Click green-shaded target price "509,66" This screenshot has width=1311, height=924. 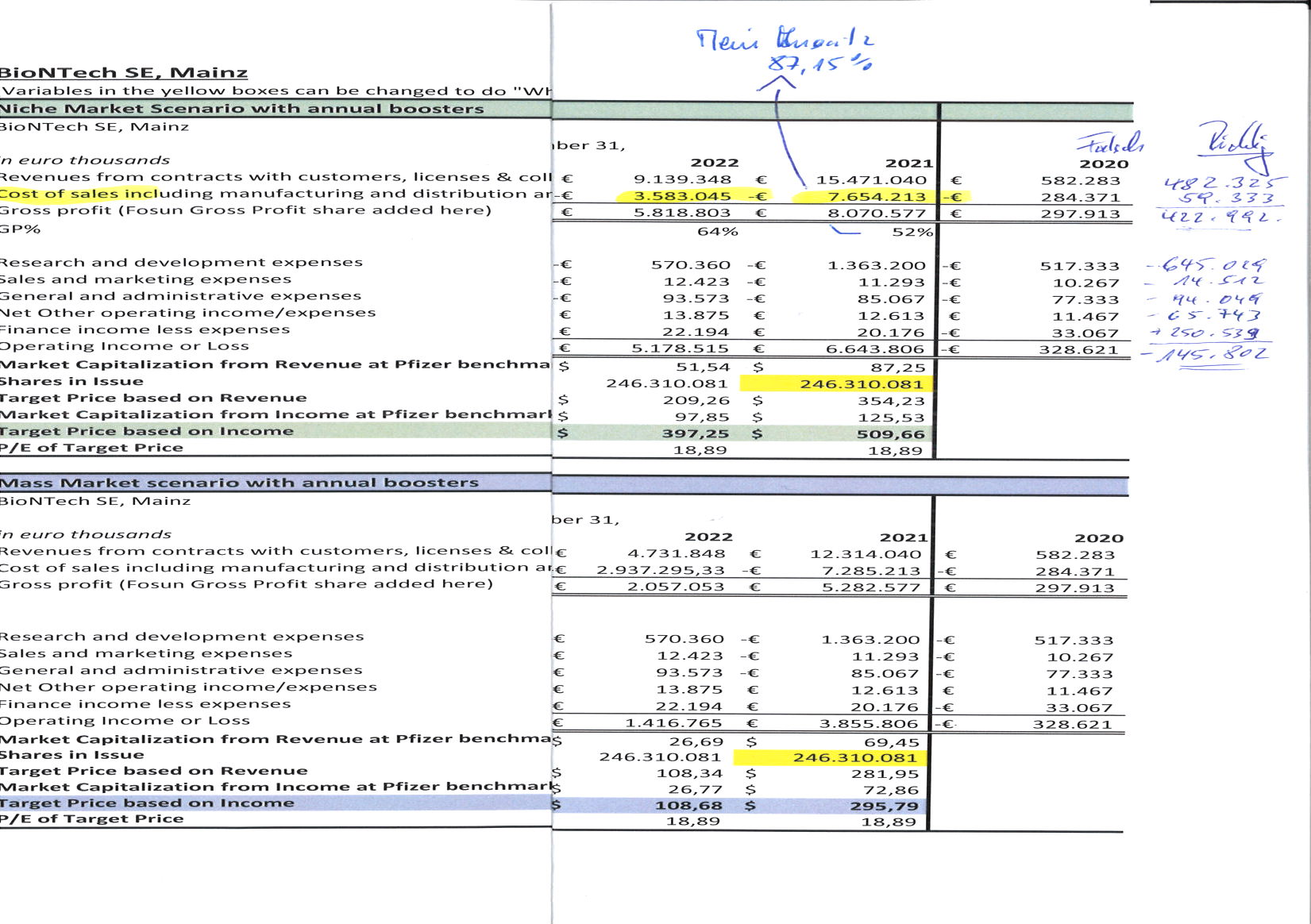click(891, 434)
